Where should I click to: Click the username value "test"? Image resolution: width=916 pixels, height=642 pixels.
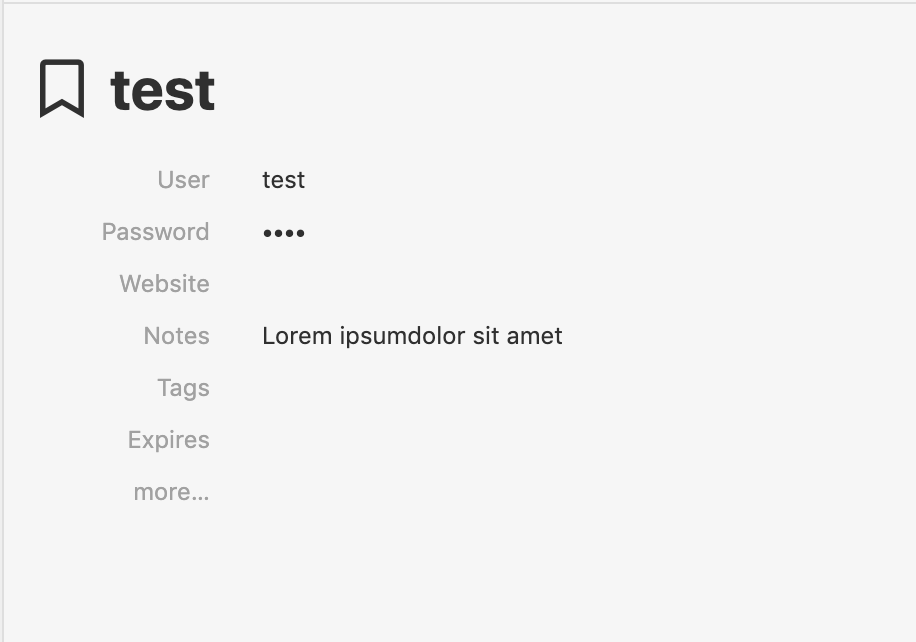pos(283,180)
